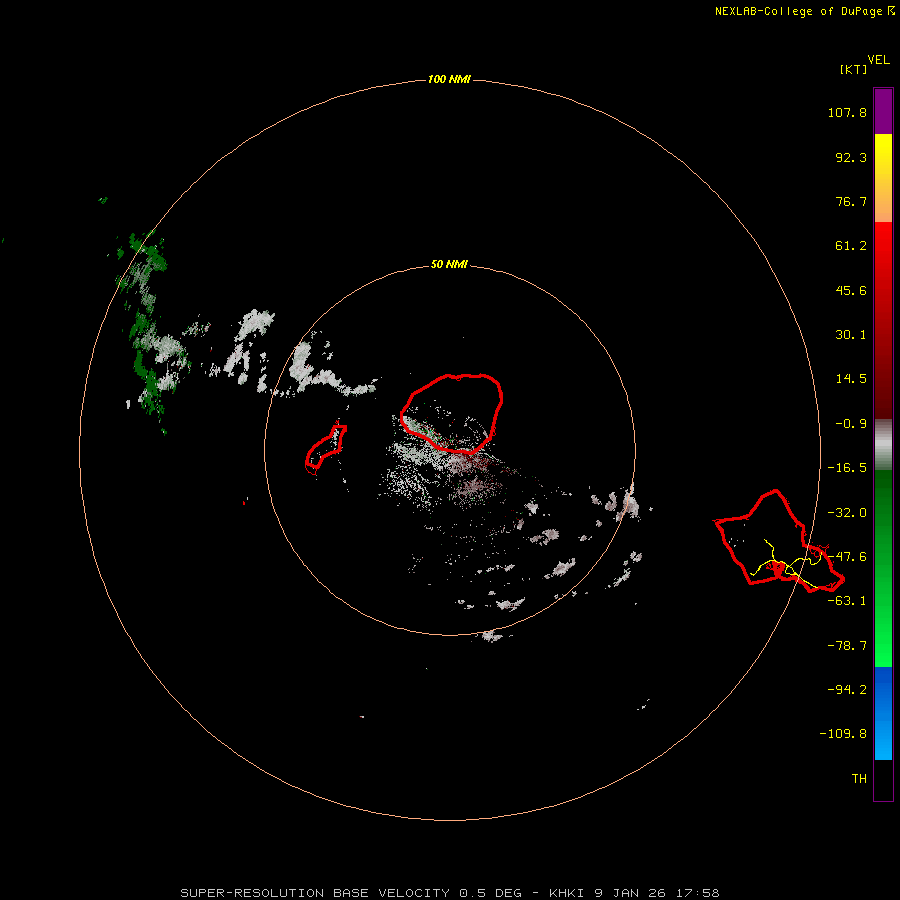Image resolution: width=900 pixels, height=900 pixels.
Task: Click the [KT] units label
Action: coord(853,69)
